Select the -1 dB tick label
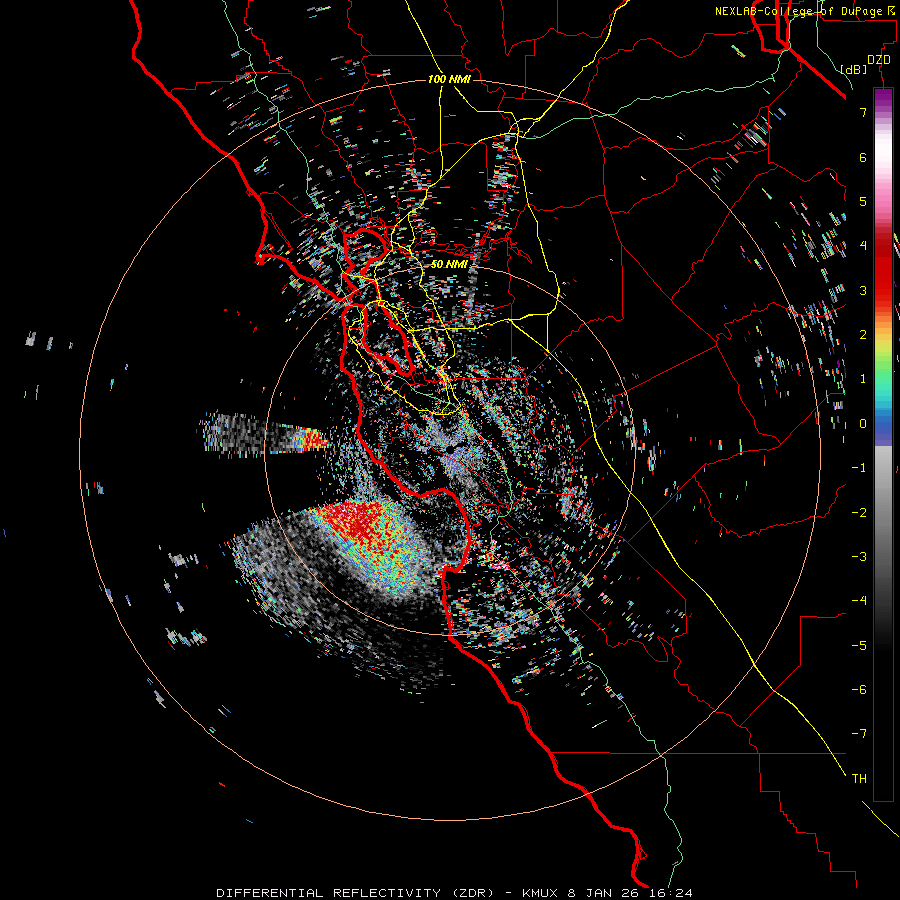This screenshot has height=900, width=900. coord(859,468)
